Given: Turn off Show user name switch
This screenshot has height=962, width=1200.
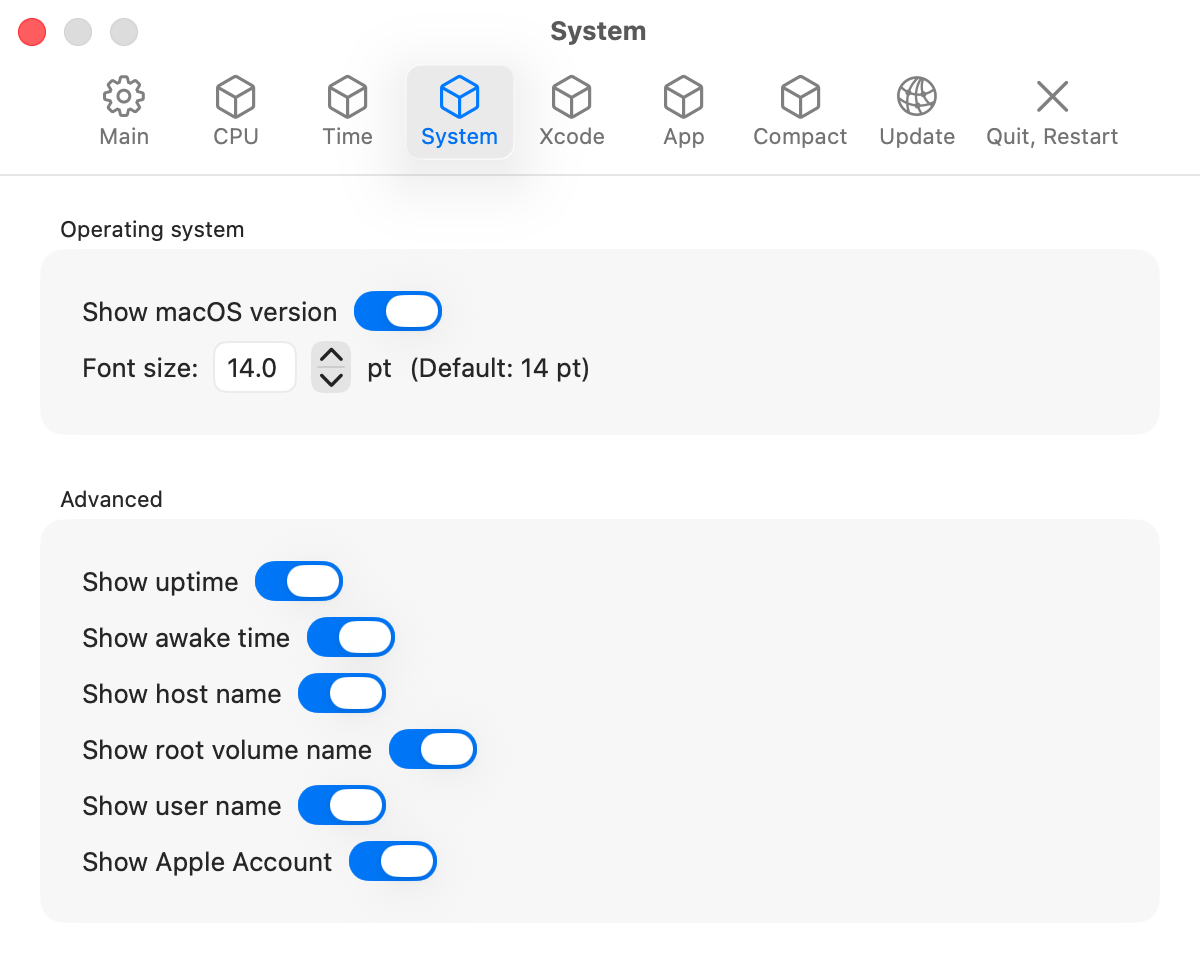Looking at the screenshot, I should [x=342, y=806].
